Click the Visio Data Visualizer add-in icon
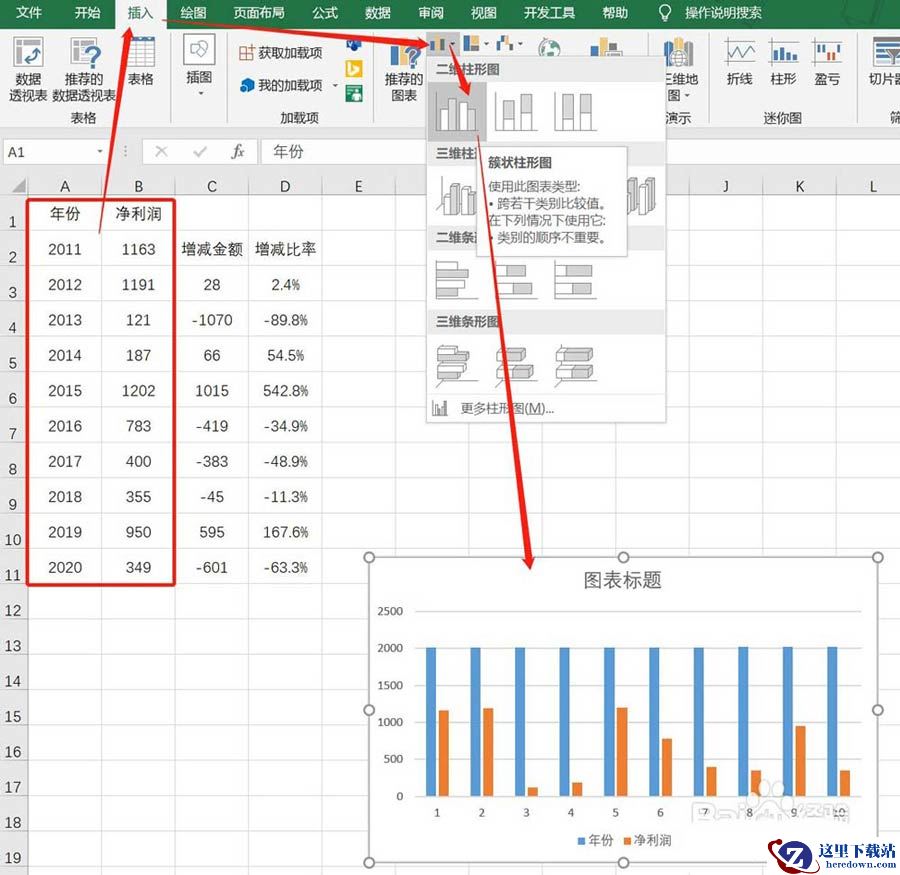 (x=354, y=44)
